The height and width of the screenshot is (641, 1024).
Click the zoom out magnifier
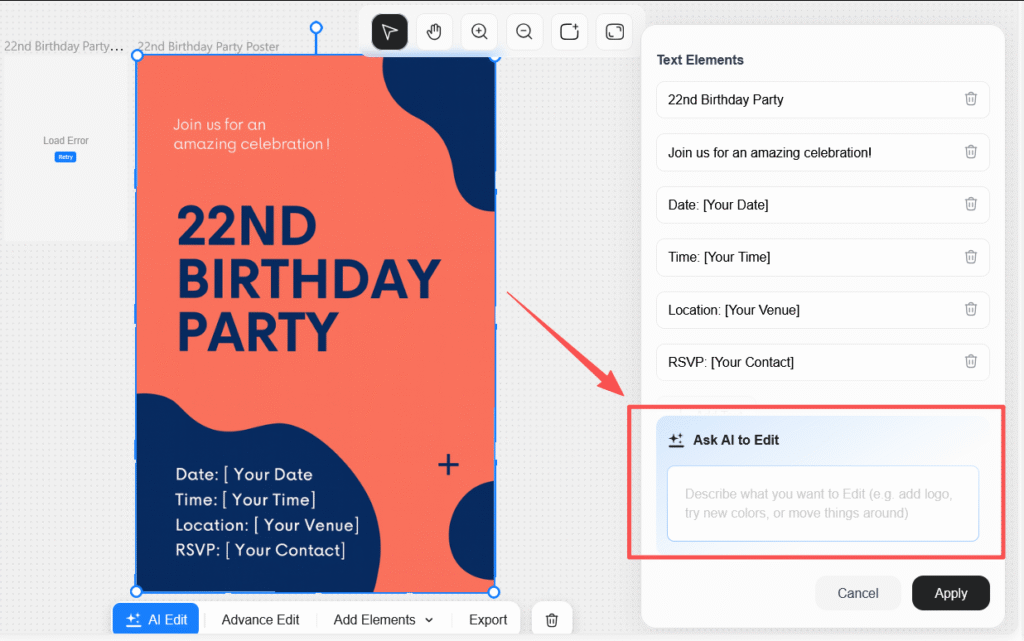tap(524, 32)
